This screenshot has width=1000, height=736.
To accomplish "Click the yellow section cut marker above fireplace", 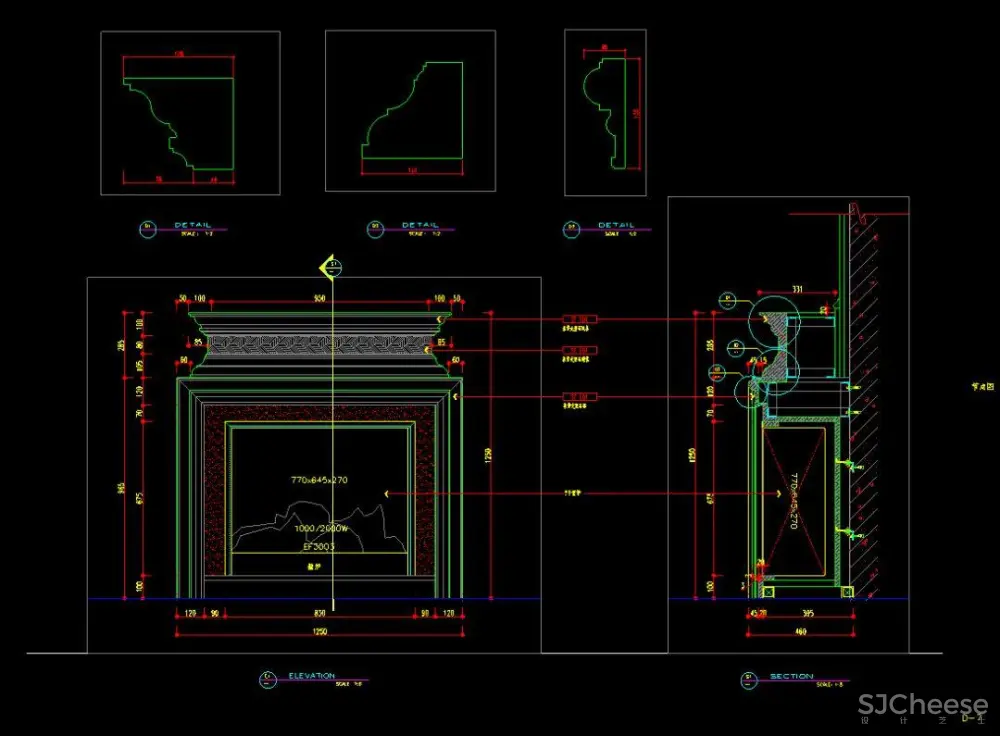I will point(331,267).
